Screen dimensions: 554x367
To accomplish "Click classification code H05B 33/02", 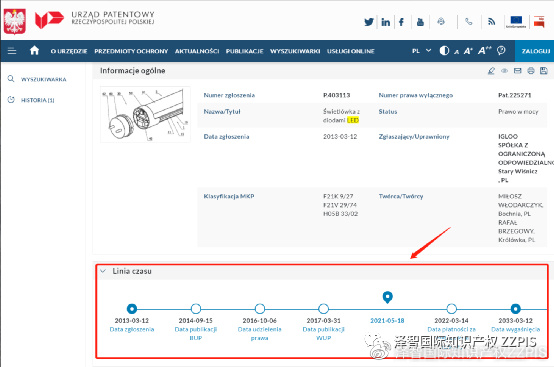I will click(340, 214).
